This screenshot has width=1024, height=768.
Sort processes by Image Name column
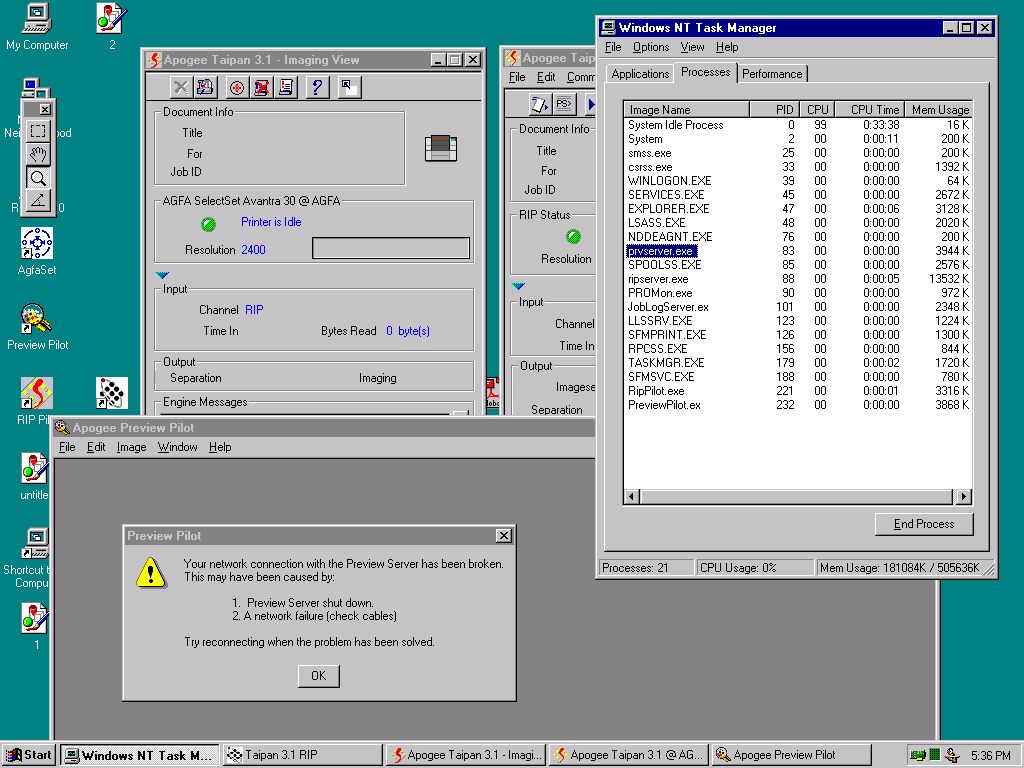[x=686, y=110]
